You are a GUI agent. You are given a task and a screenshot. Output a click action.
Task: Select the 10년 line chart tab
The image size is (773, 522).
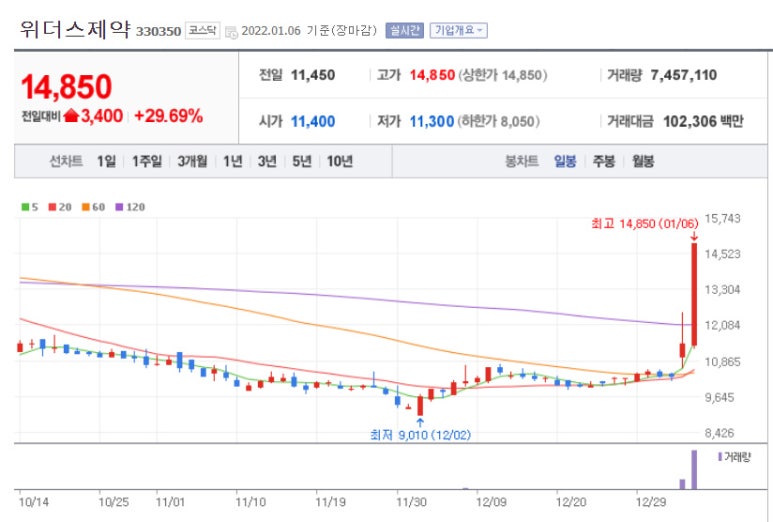point(340,161)
